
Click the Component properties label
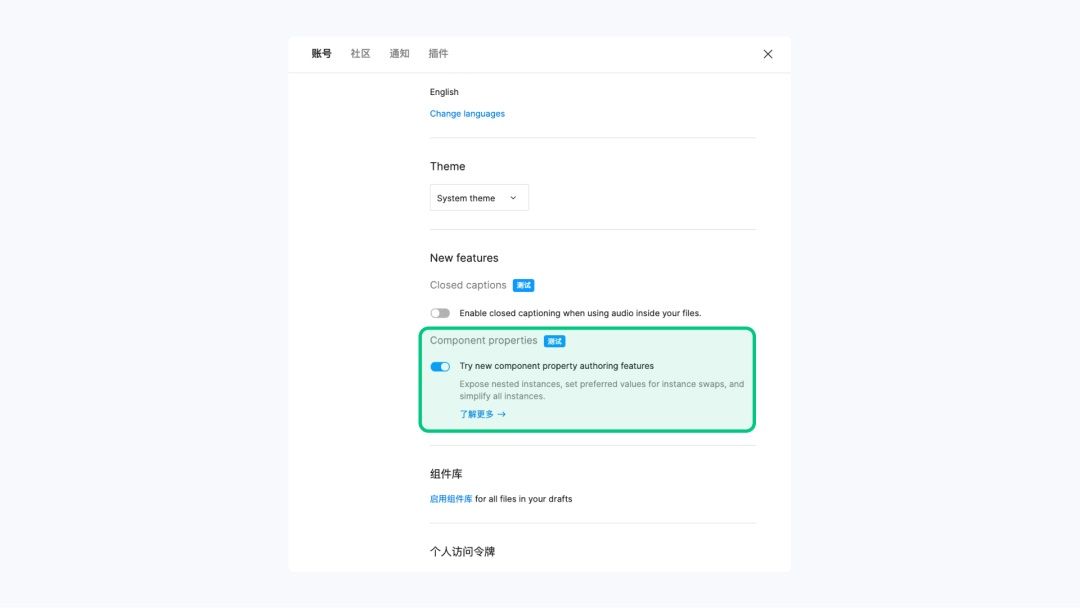[x=484, y=340]
